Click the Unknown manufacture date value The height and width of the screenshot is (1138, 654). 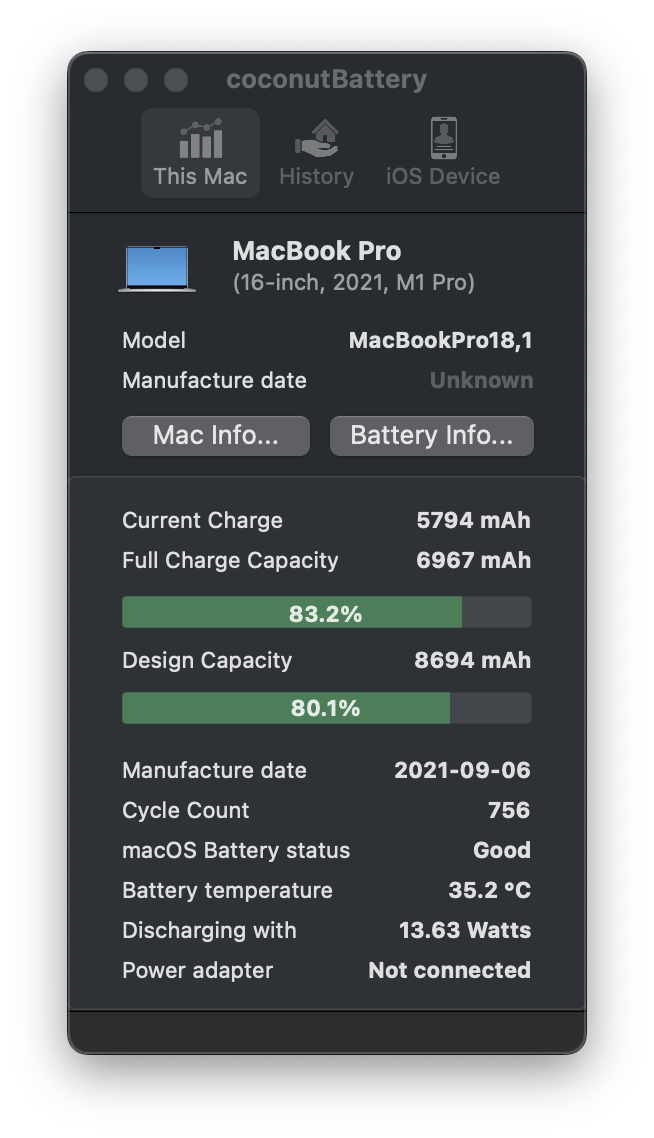pyautogui.click(x=481, y=380)
